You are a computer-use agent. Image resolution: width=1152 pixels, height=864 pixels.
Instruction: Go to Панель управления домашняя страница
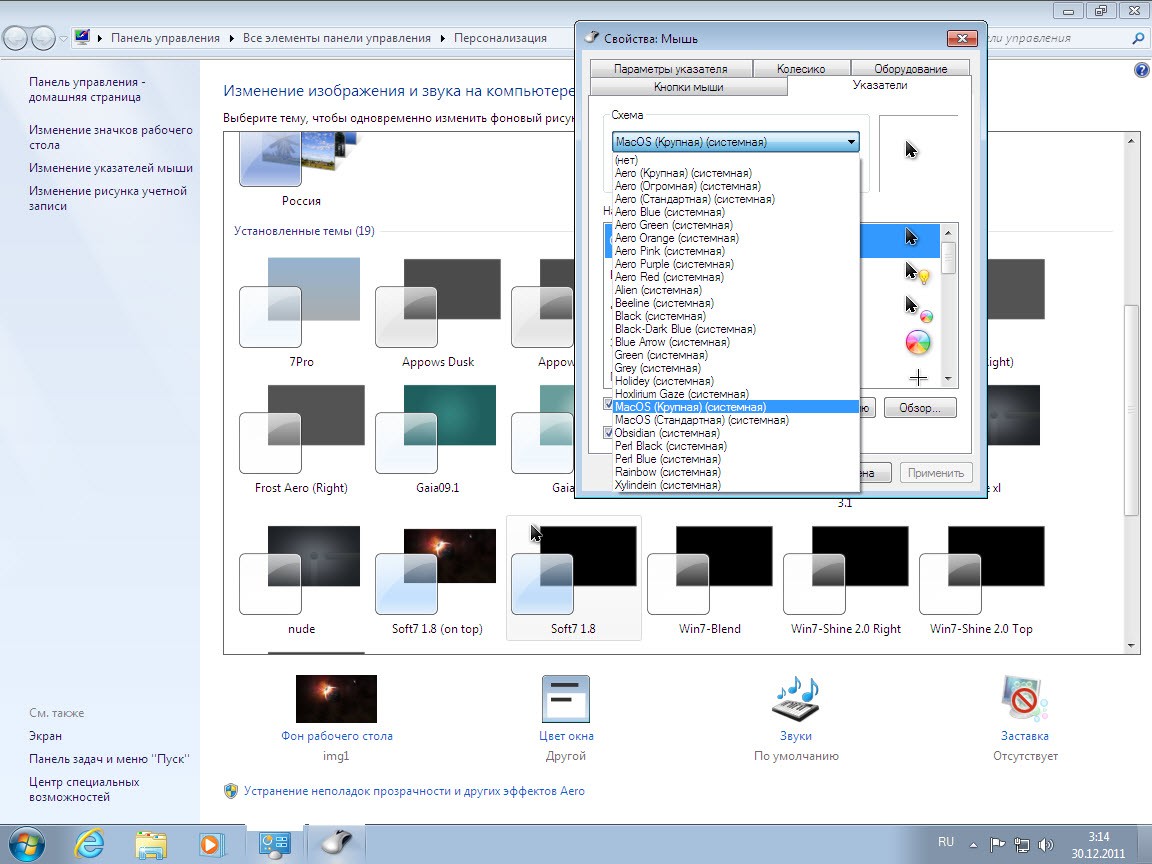point(87,90)
